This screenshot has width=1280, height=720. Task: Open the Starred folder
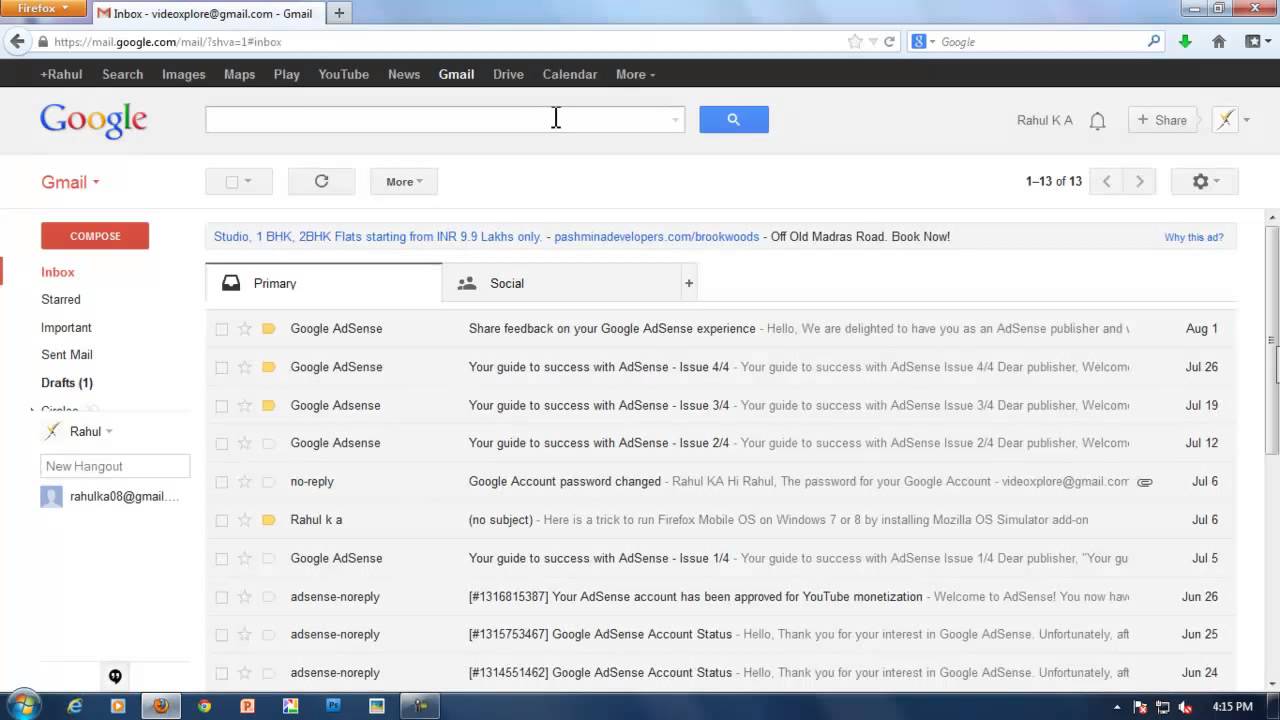click(61, 299)
